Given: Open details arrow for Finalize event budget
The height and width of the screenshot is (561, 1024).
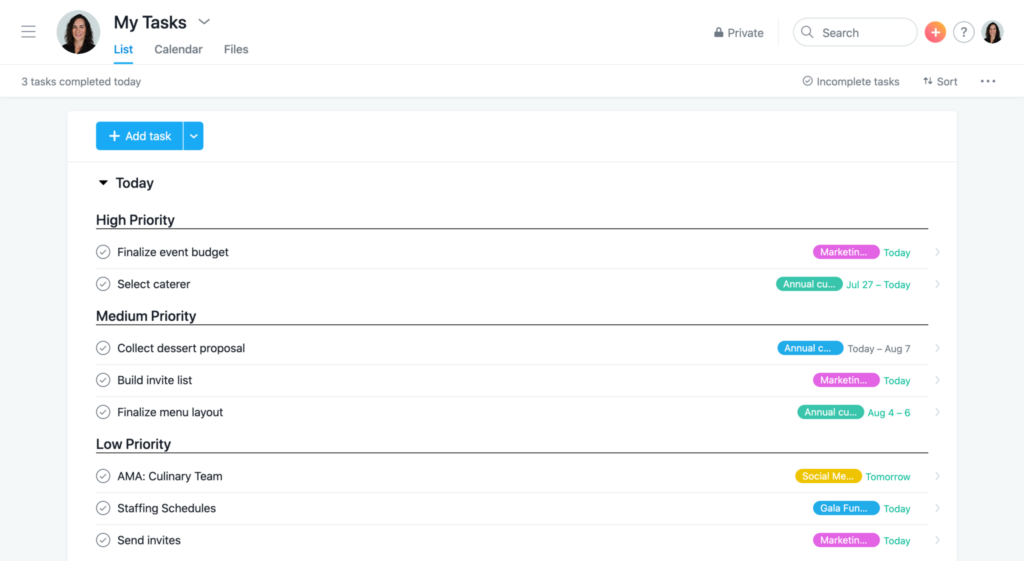Looking at the screenshot, I should 937,252.
